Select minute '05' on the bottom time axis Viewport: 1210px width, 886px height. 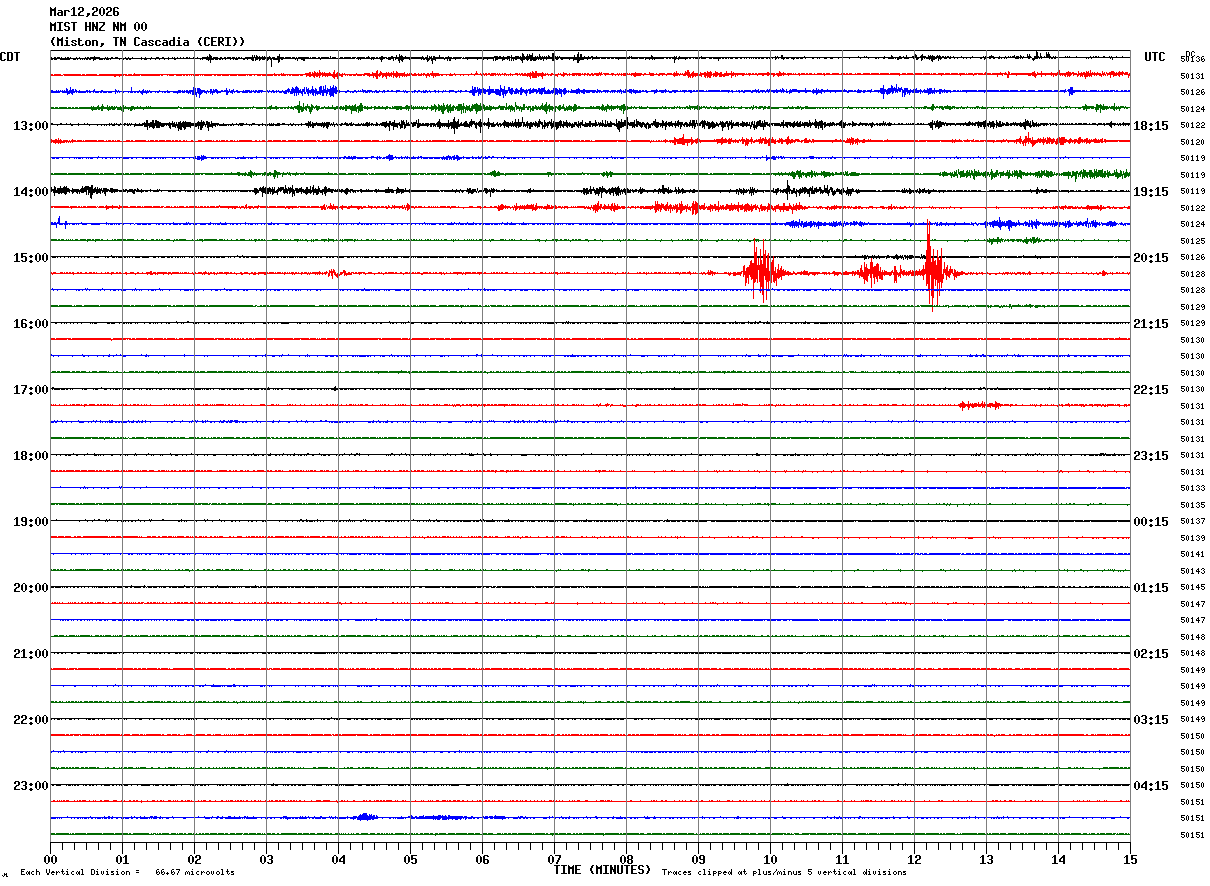[x=410, y=859]
